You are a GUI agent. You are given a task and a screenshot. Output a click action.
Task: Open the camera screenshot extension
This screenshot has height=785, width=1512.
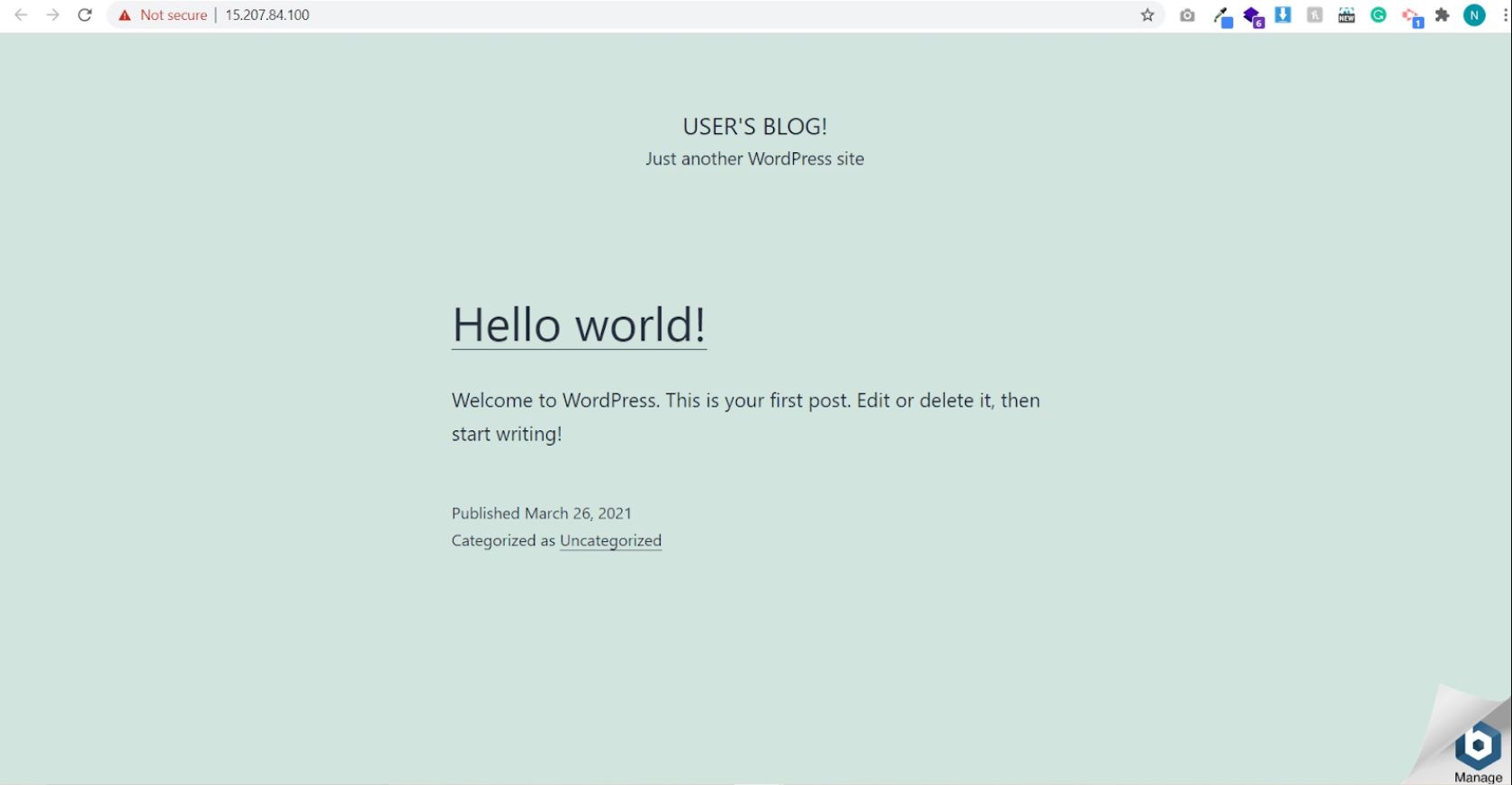[1187, 15]
